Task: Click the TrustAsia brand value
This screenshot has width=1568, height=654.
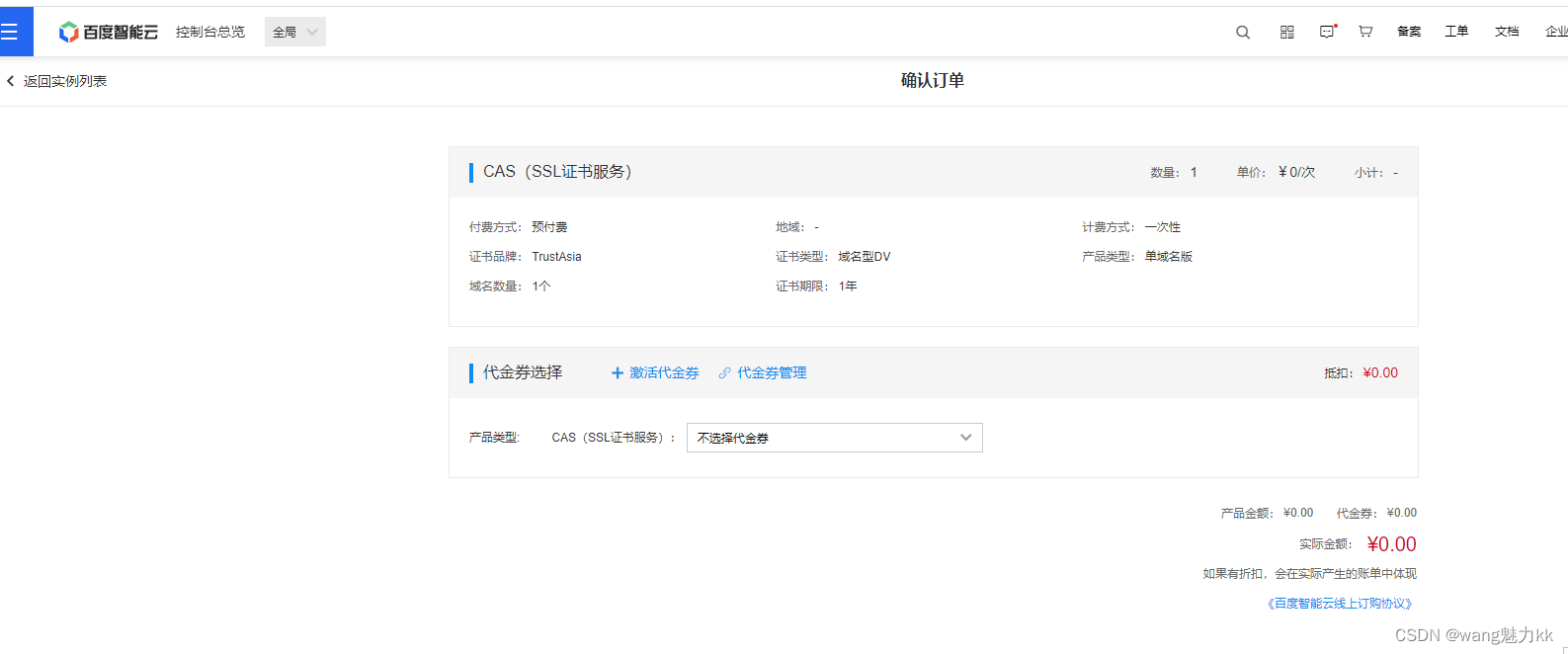Action: pos(556,257)
